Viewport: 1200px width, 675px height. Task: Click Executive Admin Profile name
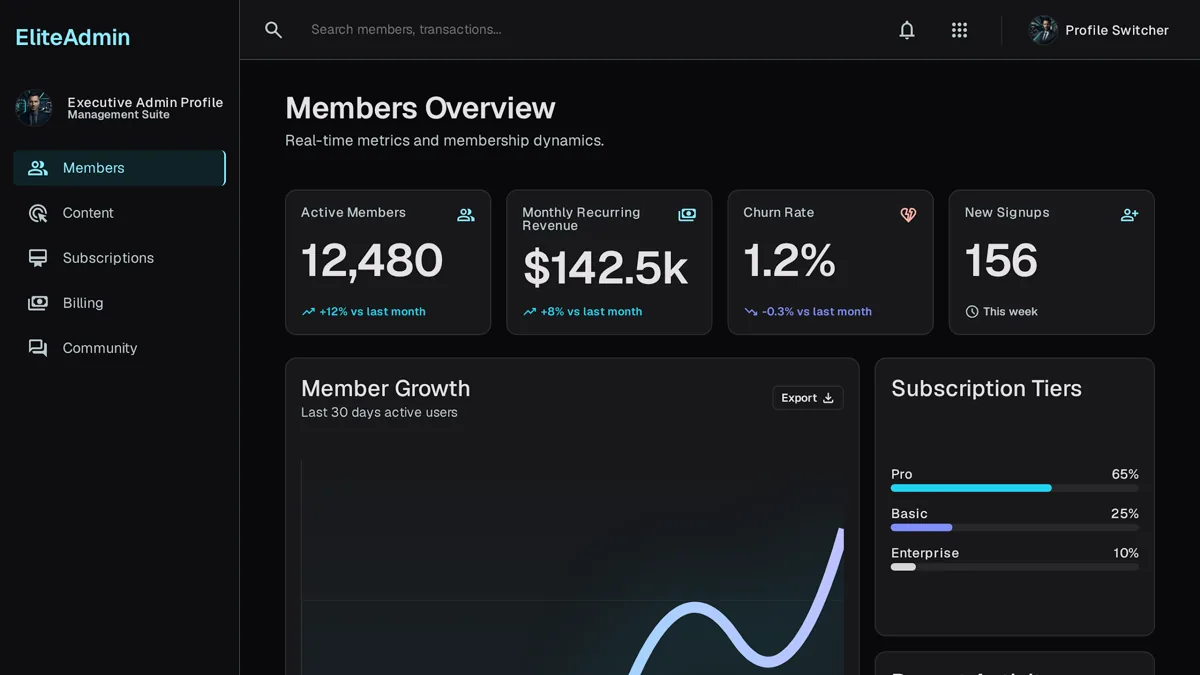click(145, 102)
